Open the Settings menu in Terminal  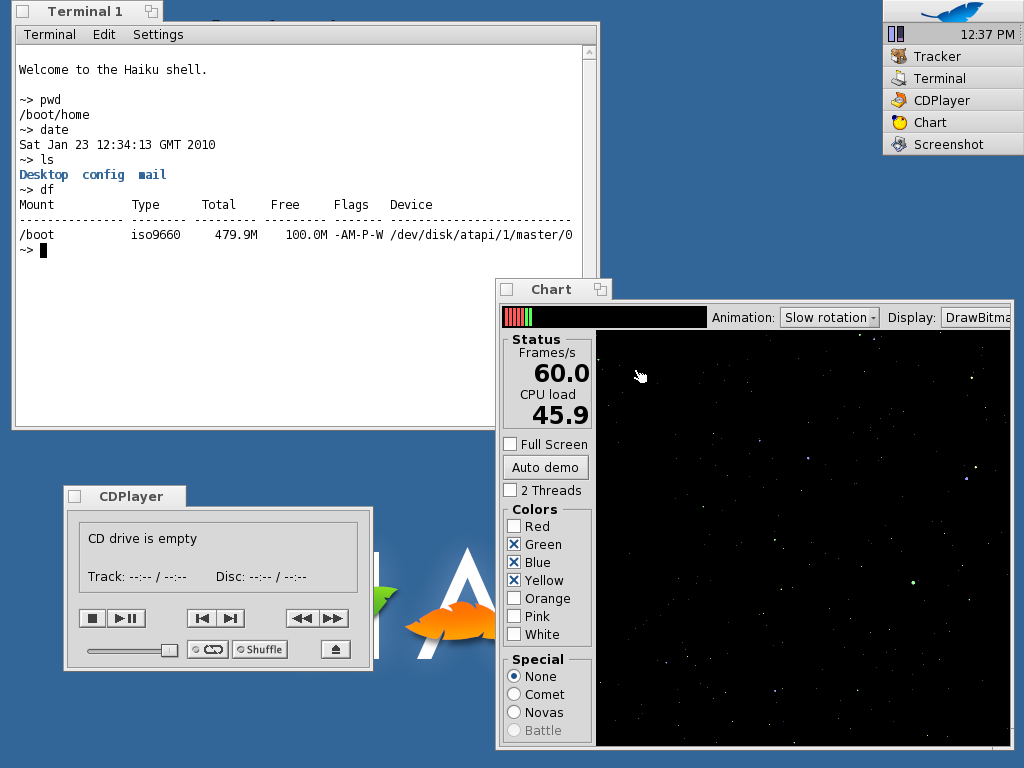[x=158, y=35]
